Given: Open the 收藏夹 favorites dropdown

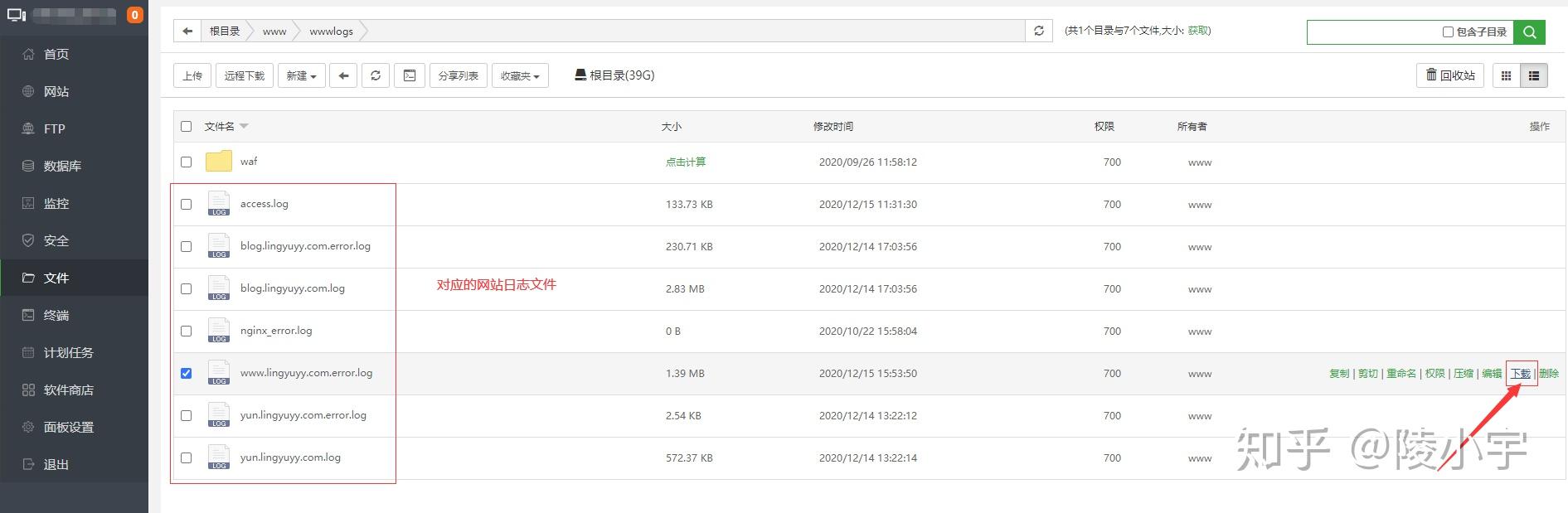Looking at the screenshot, I should (520, 75).
